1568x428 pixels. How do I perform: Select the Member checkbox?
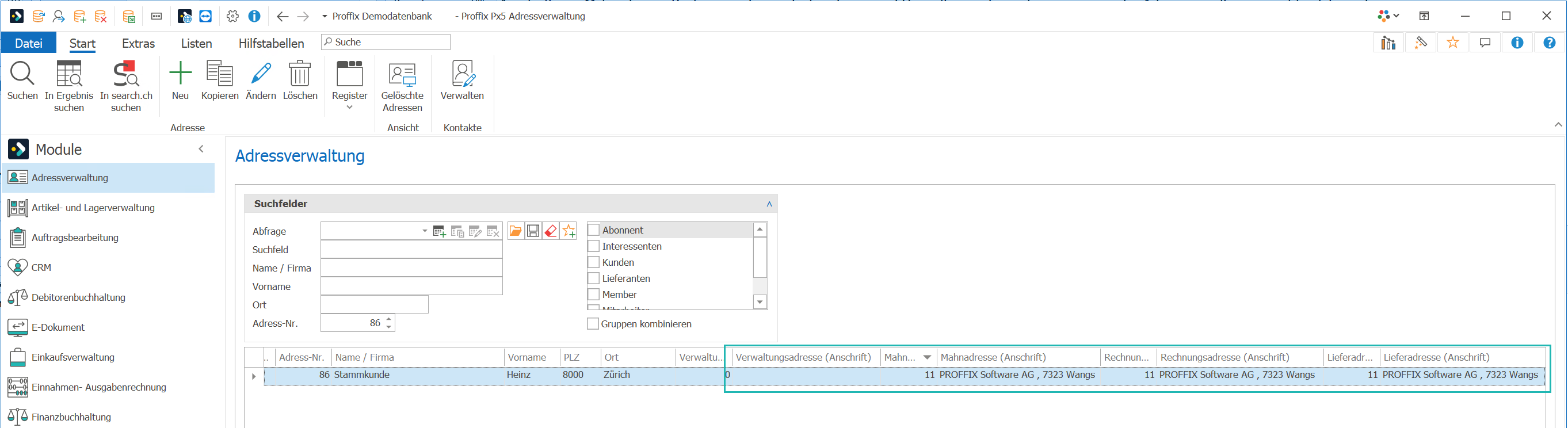coord(593,295)
